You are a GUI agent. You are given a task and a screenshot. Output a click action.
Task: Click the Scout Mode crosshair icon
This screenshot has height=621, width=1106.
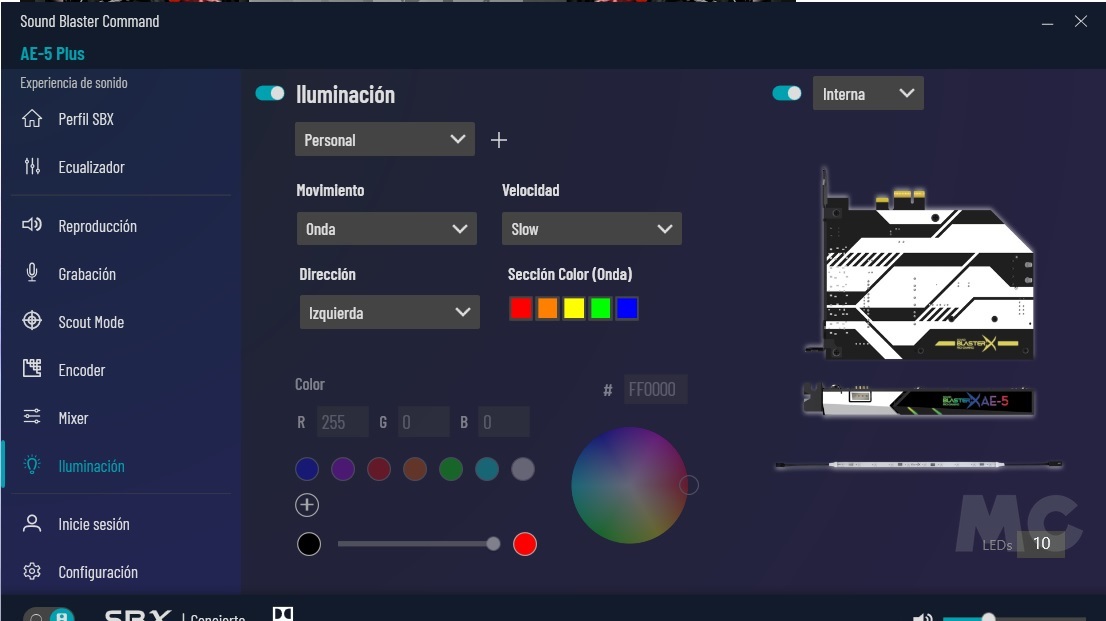click(32, 321)
